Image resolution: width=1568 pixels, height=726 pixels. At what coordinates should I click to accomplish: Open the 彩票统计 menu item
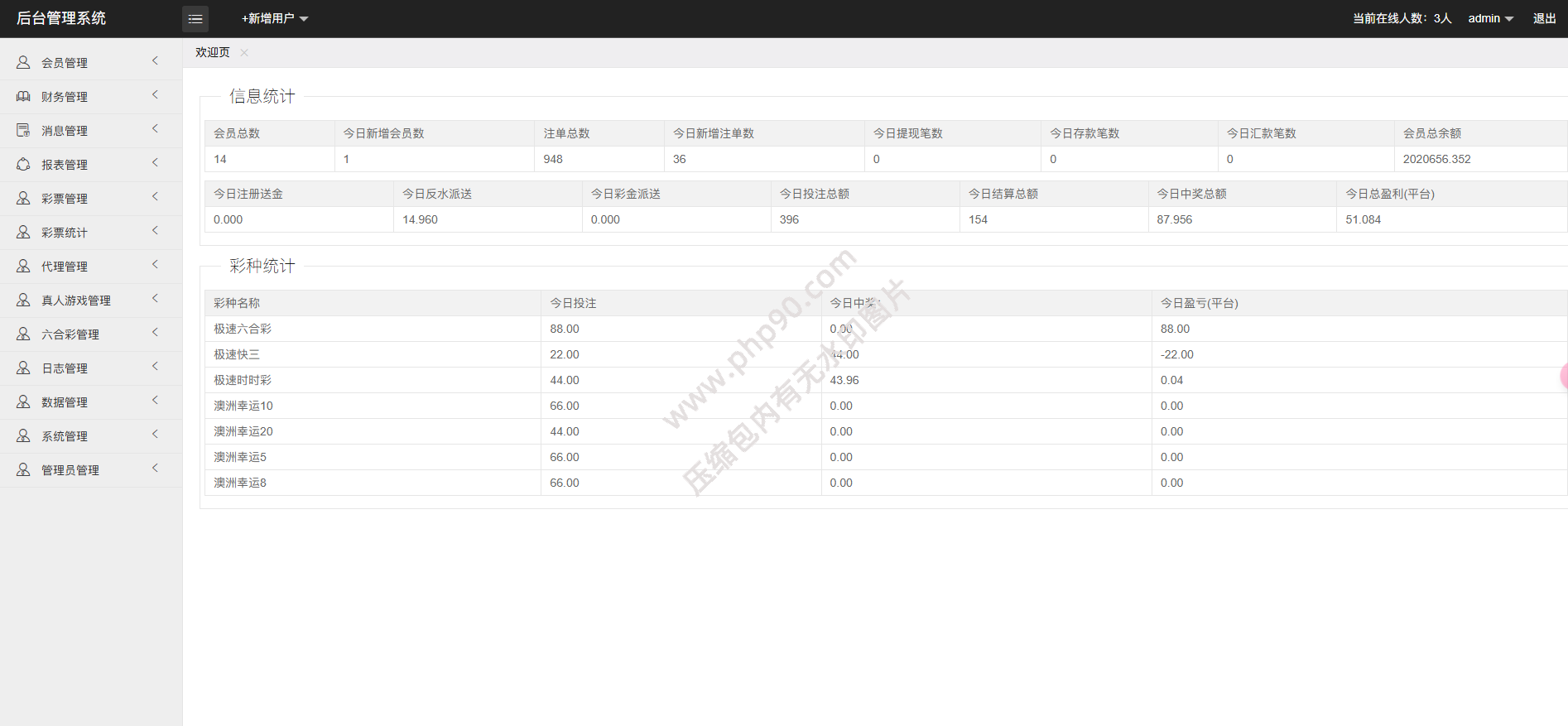[65, 233]
